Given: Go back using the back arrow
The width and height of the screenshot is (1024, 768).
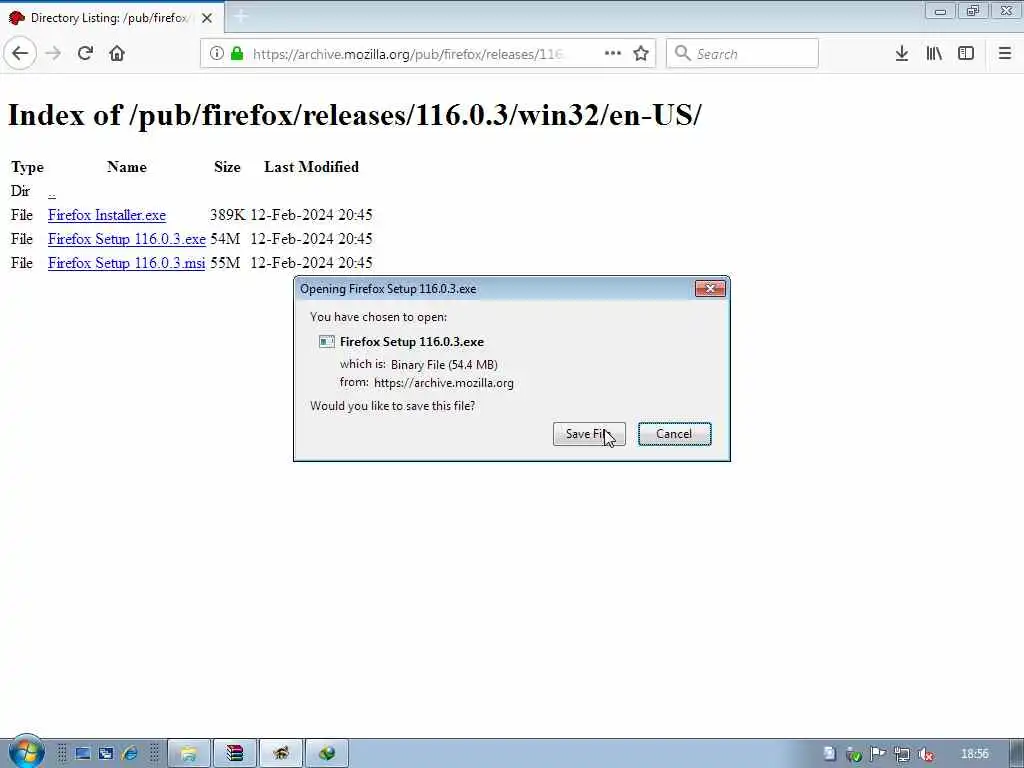Looking at the screenshot, I should pos(20,54).
